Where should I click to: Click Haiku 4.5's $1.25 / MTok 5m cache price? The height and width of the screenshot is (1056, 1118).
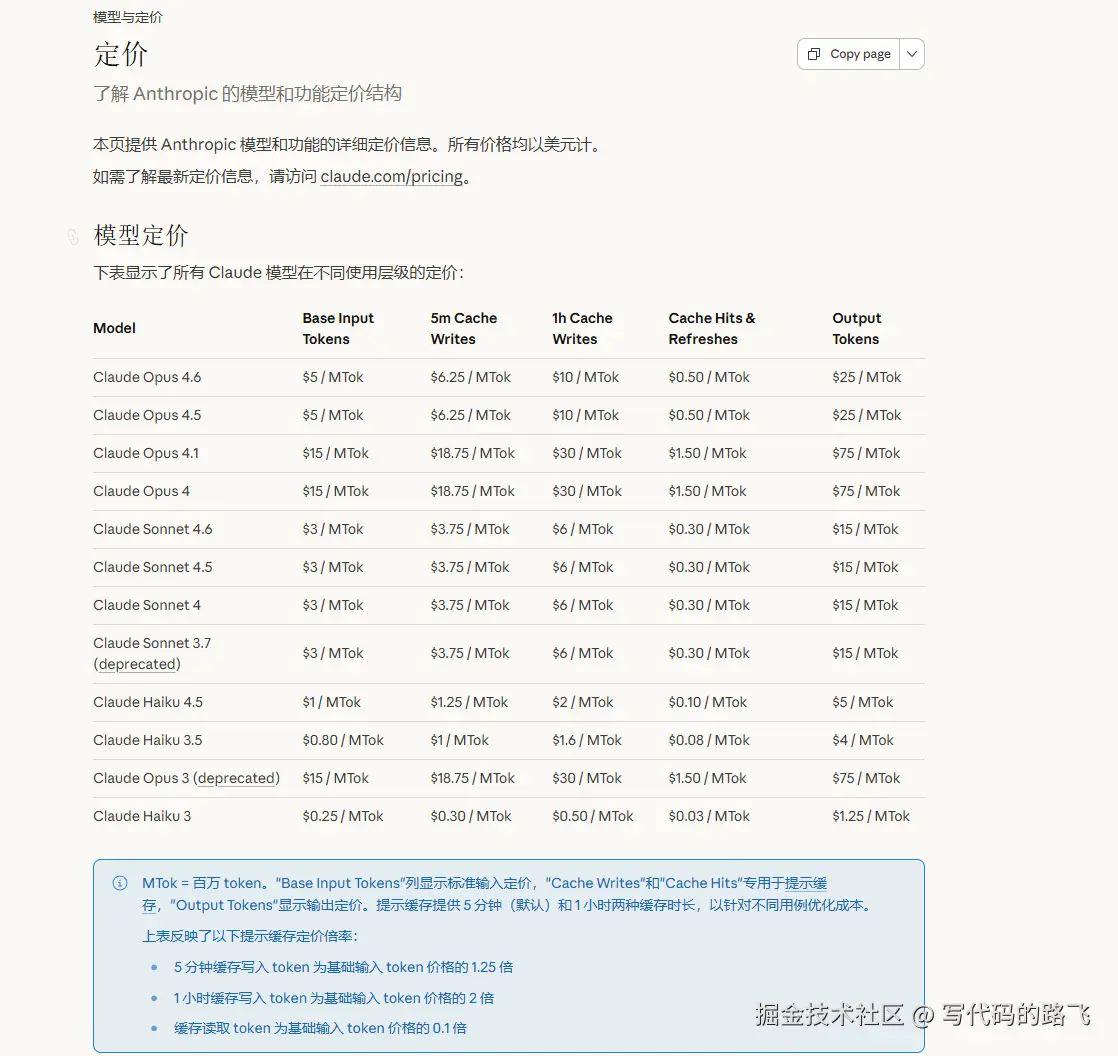coord(469,702)
